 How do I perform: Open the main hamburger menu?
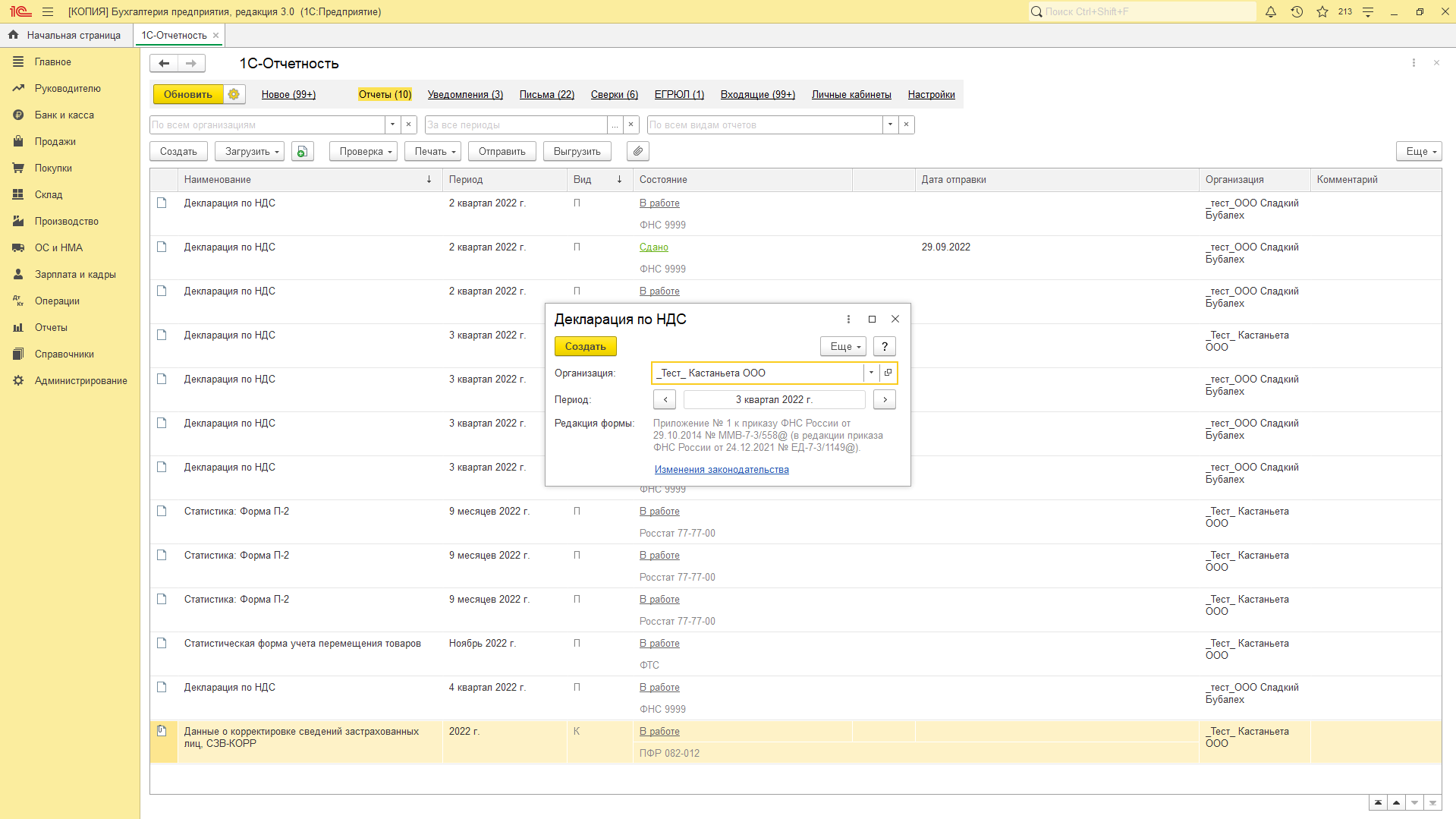click(x=48, y=11)
